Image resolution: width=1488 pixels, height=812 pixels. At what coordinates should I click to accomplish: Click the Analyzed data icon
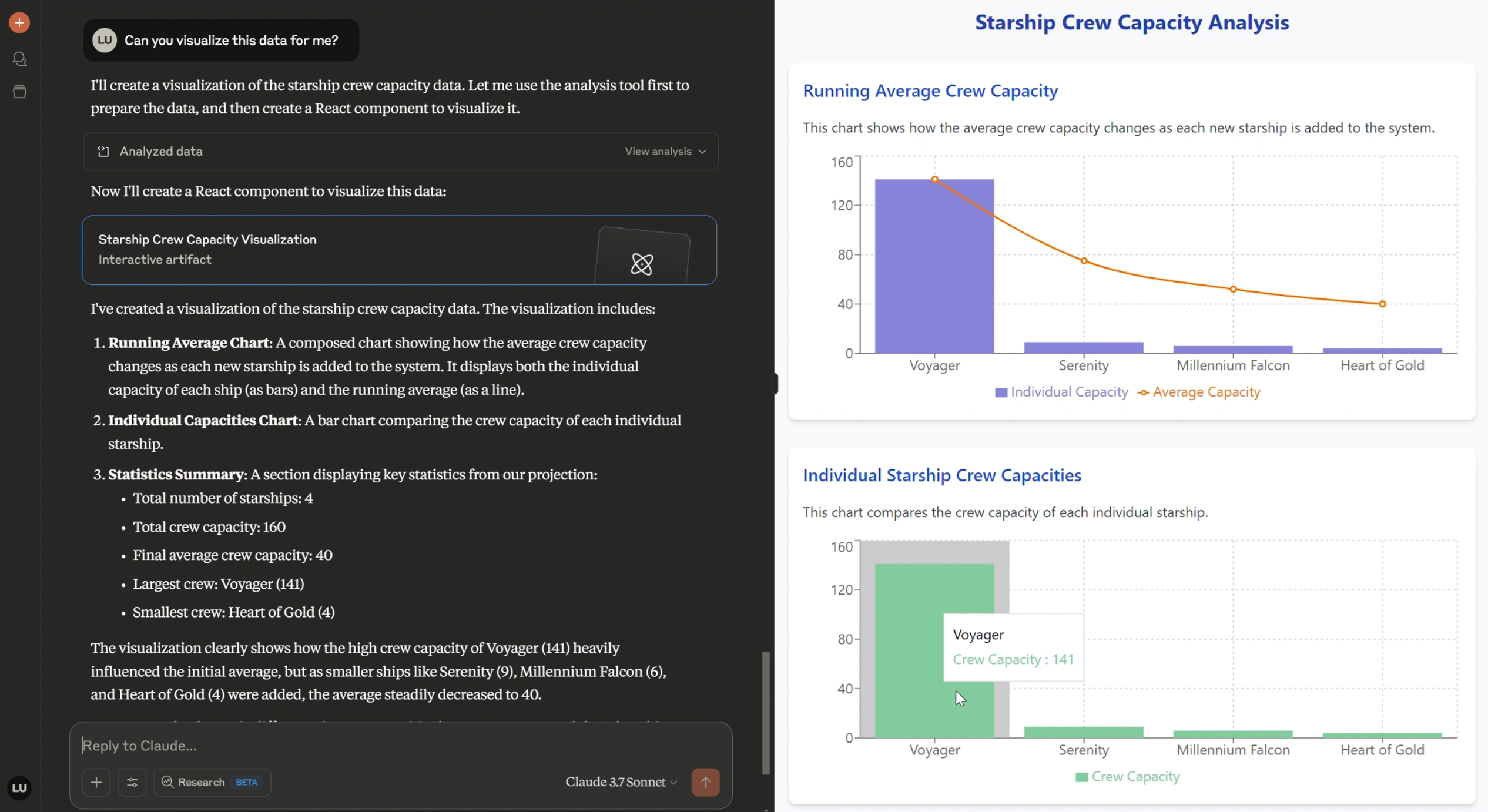coord(103,152)
